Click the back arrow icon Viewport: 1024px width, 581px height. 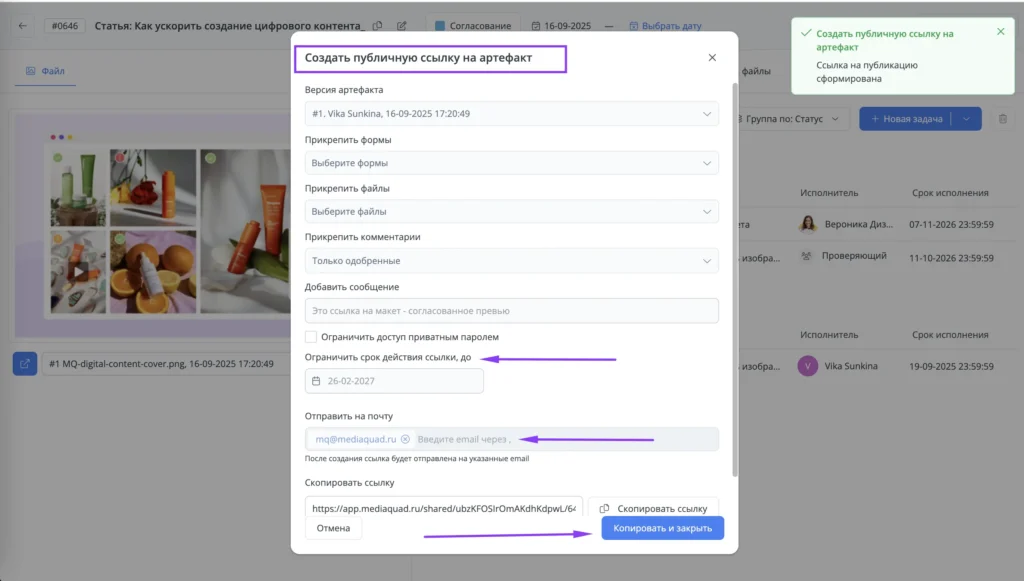click(x=23, y=25)
